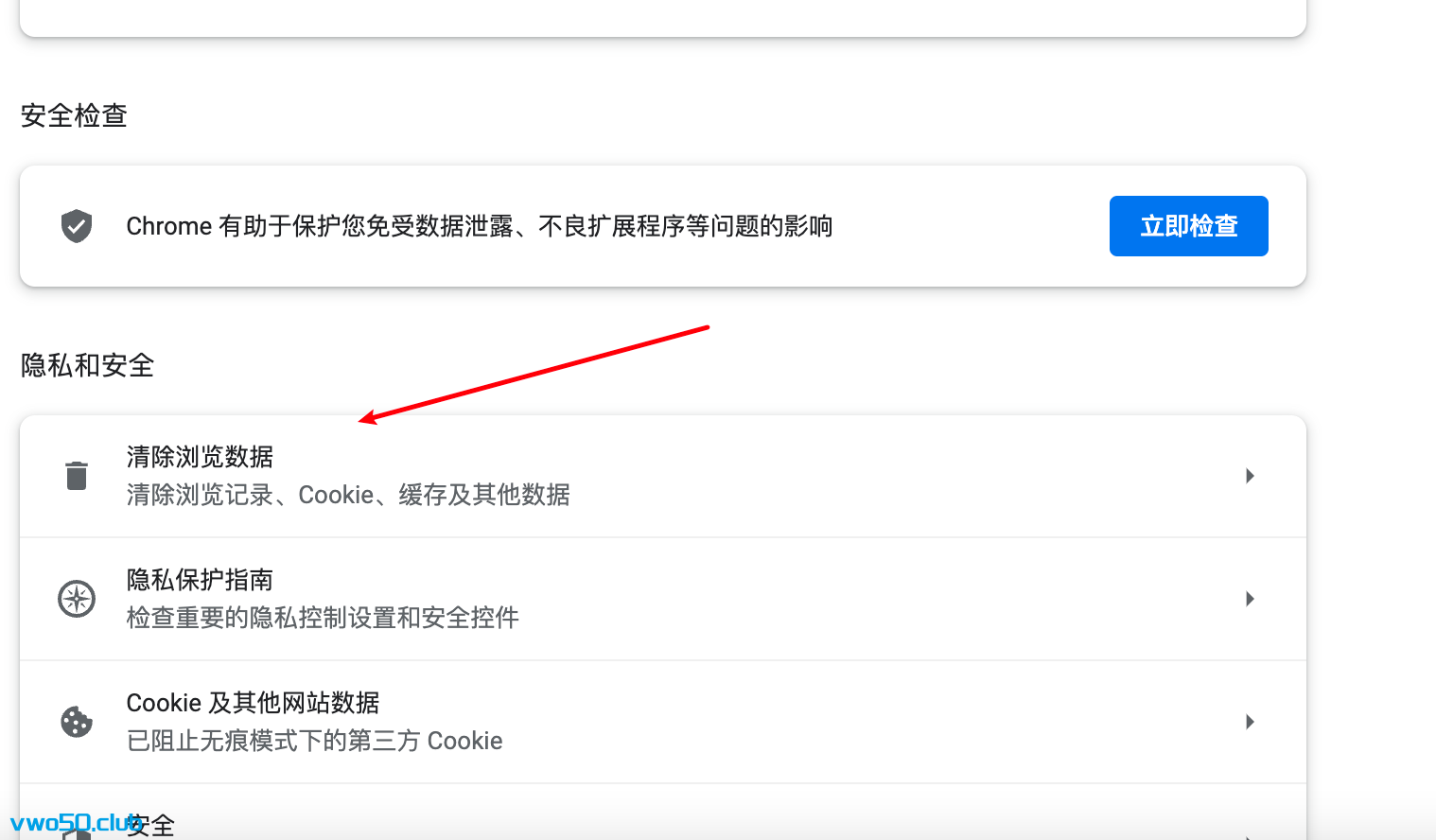
Task: Click the 立即检查 button
Action: tap(1189, 226)
